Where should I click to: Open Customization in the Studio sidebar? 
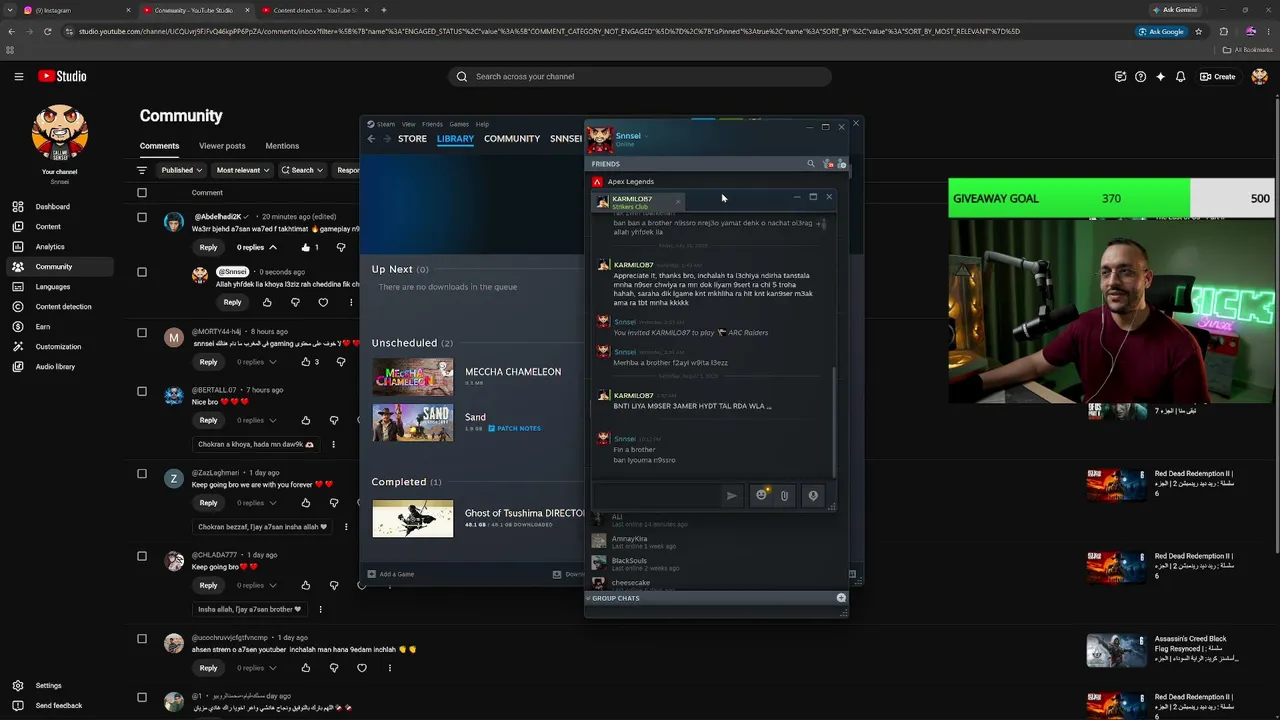58,347
